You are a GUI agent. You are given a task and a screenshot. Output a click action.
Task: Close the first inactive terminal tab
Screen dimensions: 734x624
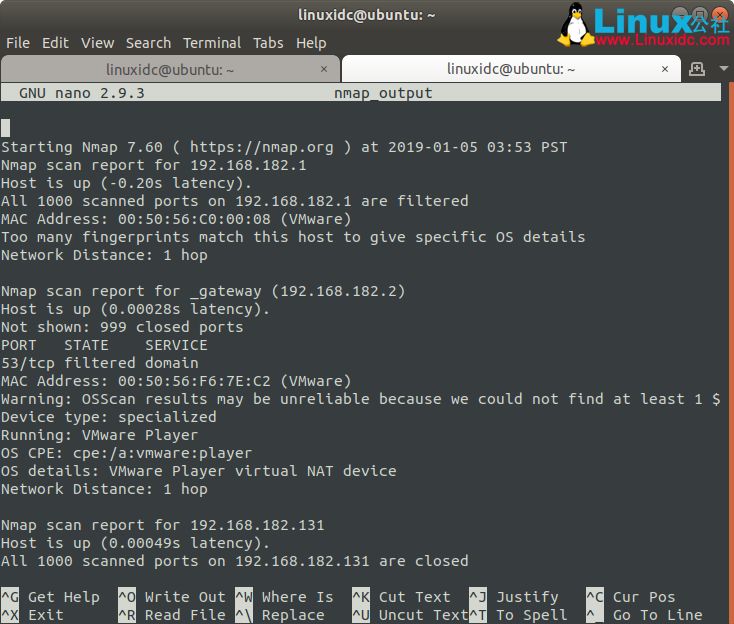point(324,69)
